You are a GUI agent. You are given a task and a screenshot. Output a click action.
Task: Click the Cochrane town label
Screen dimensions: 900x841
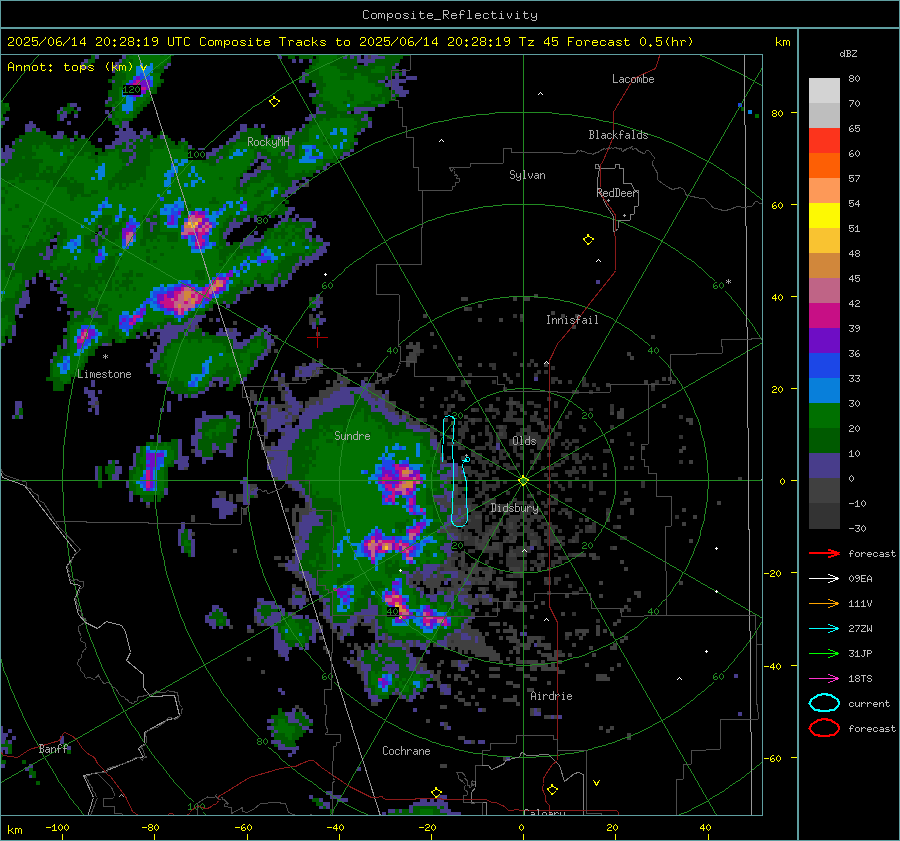click(x=406, y=751)
